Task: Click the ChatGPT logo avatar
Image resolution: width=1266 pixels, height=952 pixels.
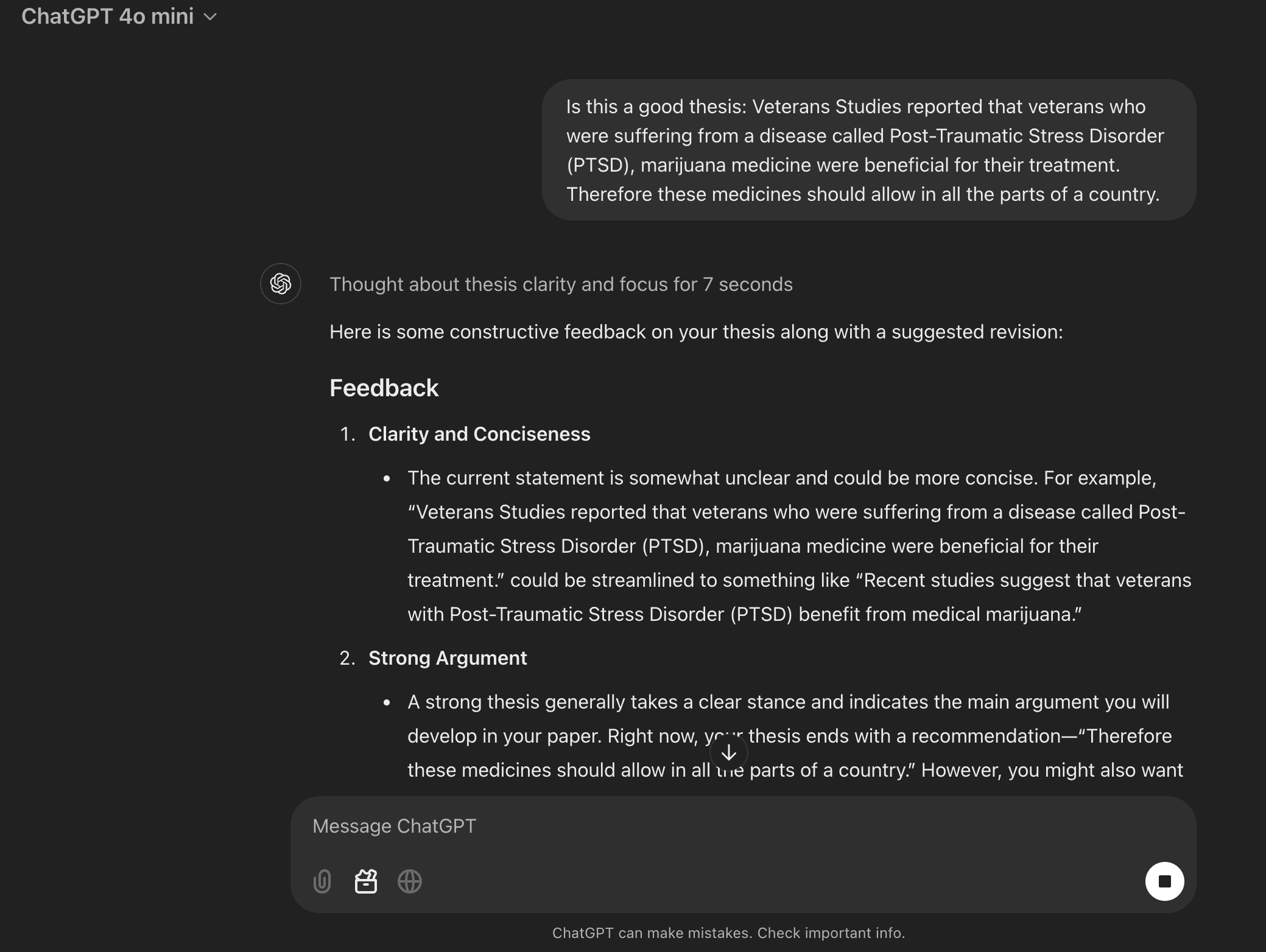Action: tap(281, 284)
